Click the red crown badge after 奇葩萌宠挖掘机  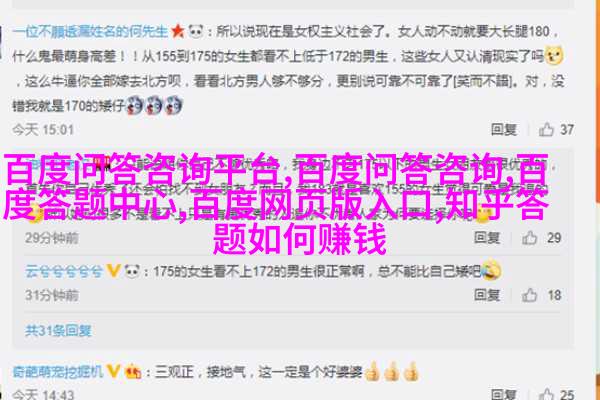[133, 371]
